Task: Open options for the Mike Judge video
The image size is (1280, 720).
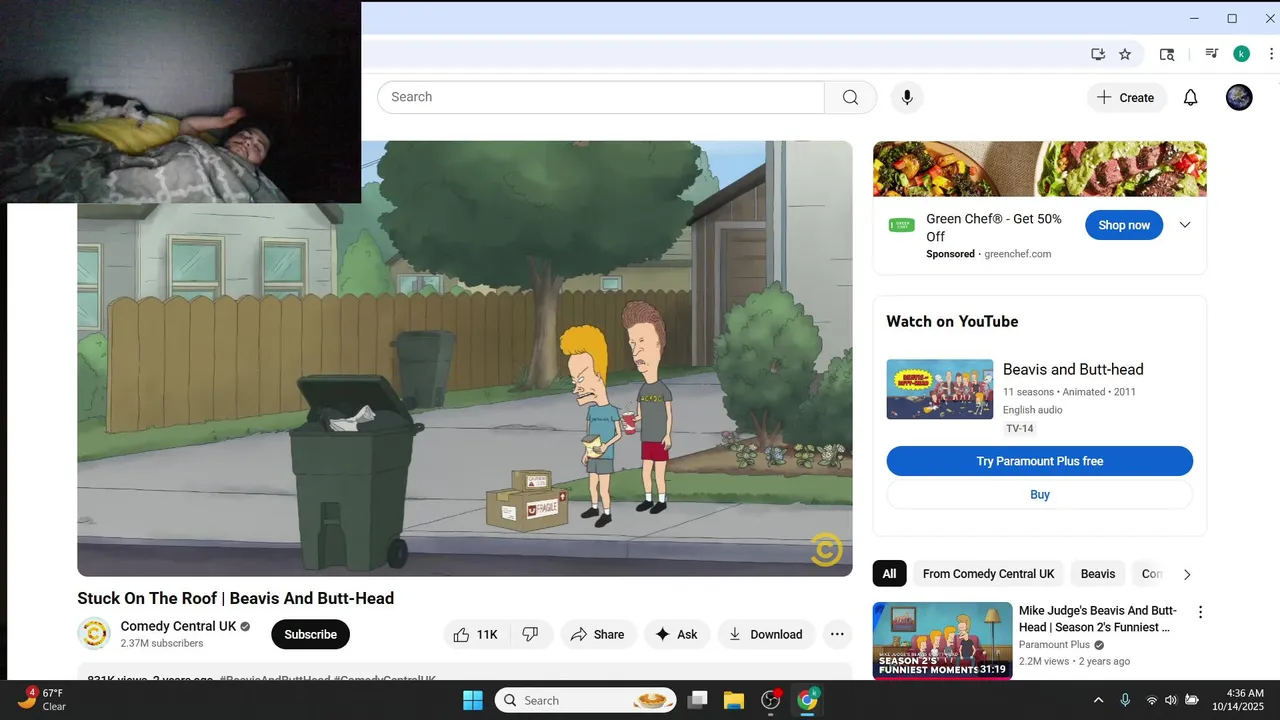Action: [x=1200, y=612]
